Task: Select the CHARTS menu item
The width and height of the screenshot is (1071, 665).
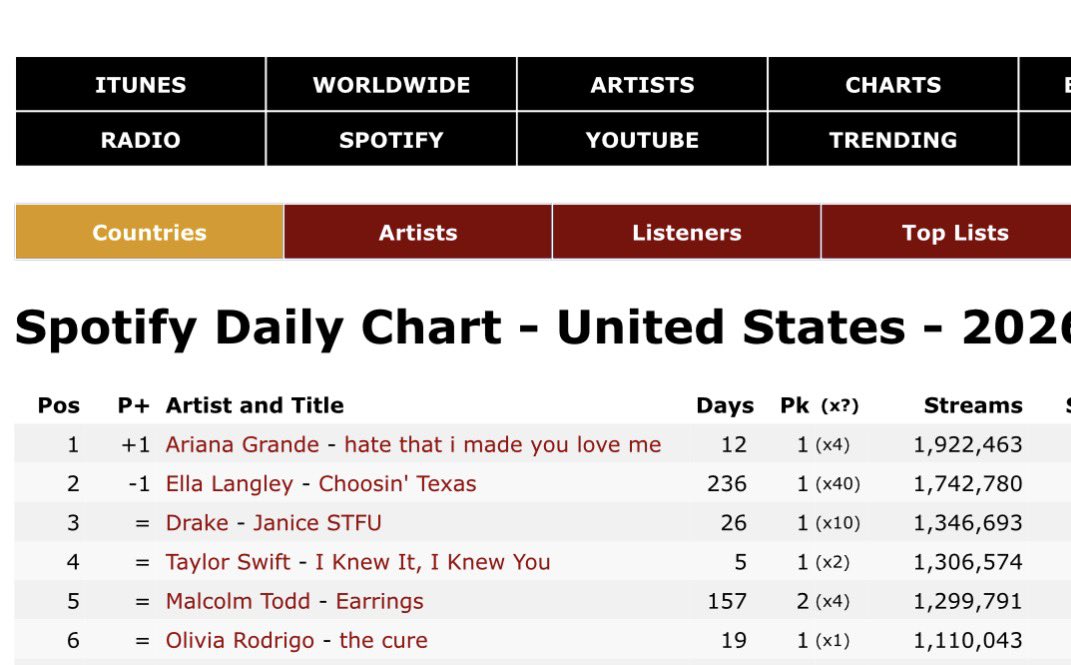Action: click(x=893, y=84)
